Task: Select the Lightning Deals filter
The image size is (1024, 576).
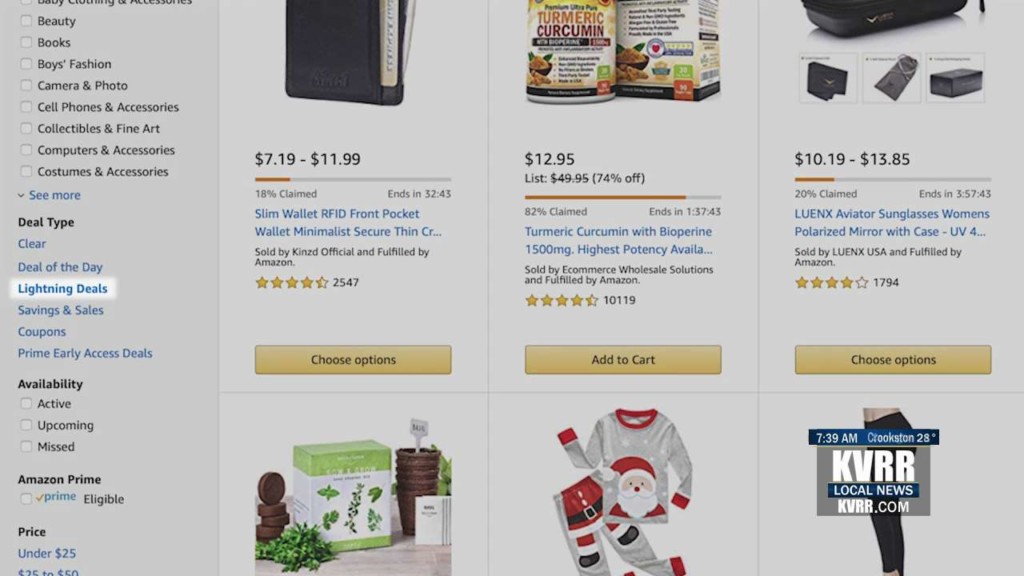Action: point(63,289)
